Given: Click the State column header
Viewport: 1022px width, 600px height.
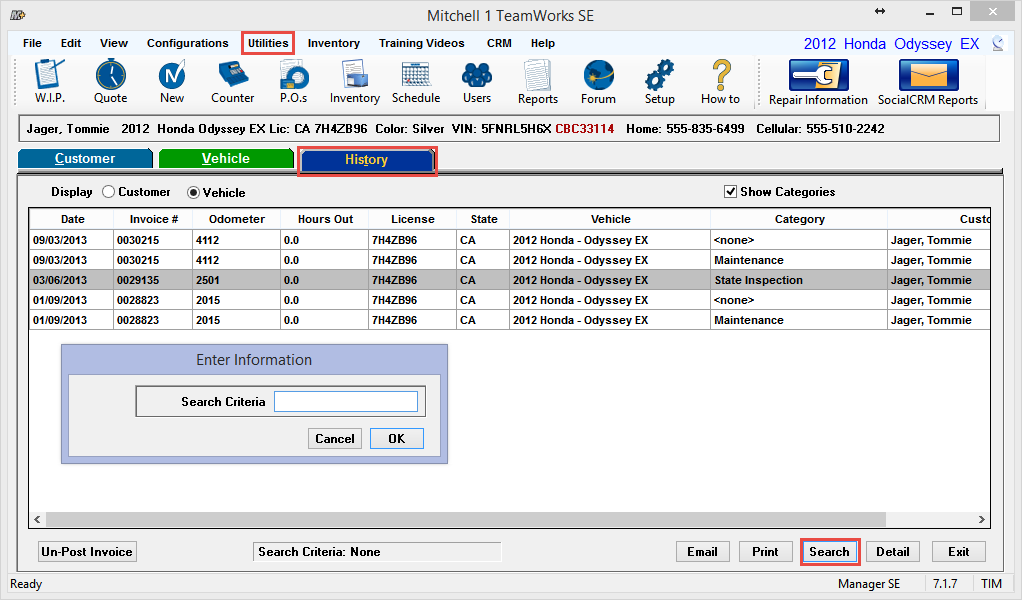Looking at the screenshot, I should coord(484,219).
